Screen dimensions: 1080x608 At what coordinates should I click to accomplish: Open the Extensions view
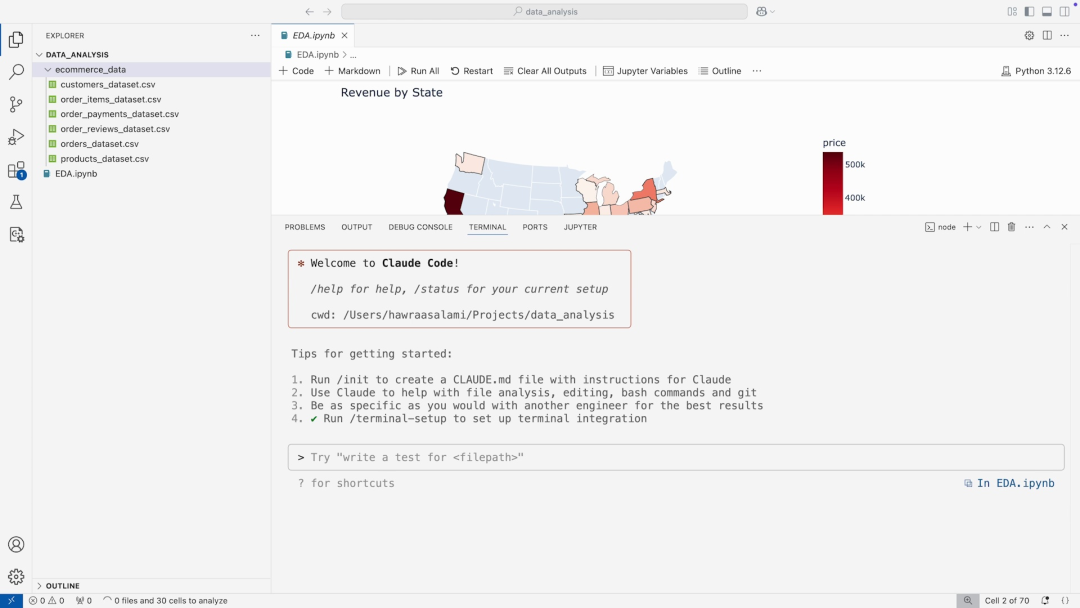[16, 170]
